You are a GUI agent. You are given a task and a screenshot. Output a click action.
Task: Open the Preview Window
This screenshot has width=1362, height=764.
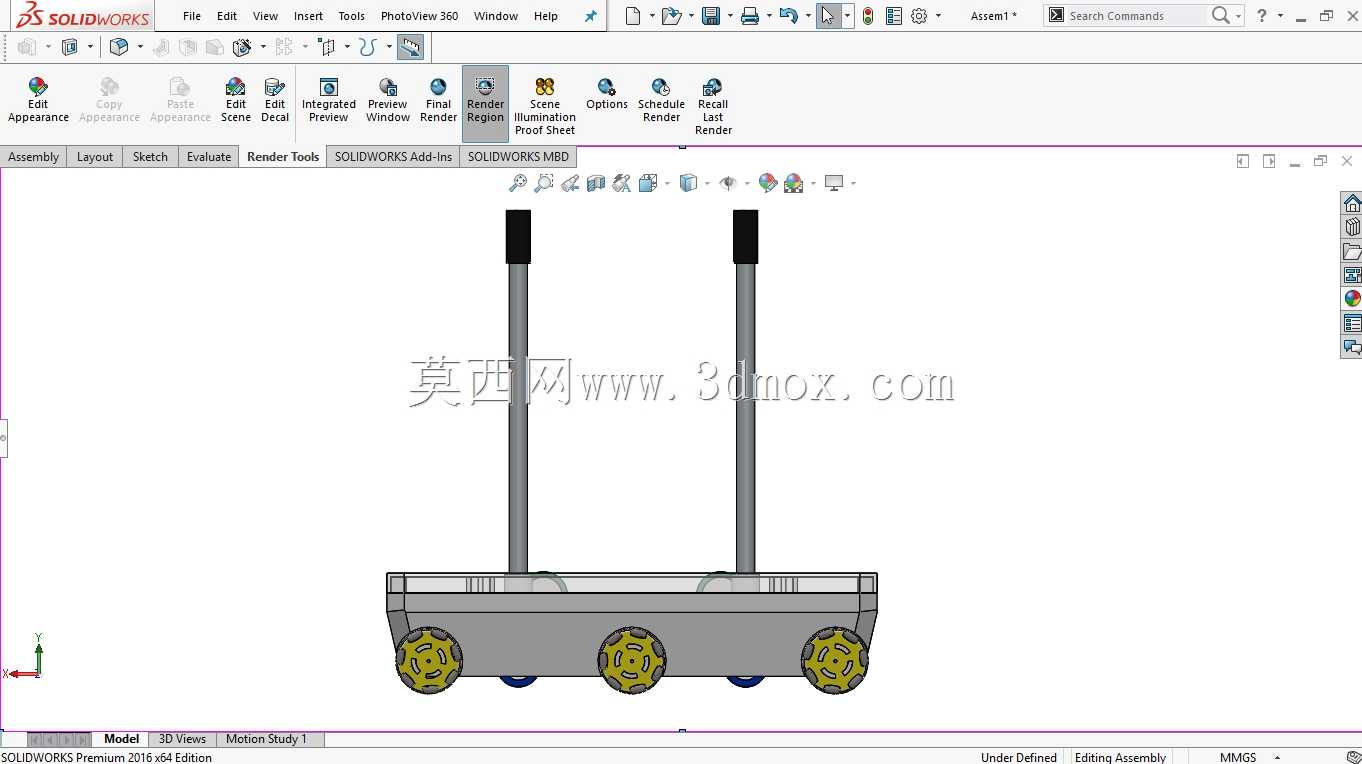tap(388, 100)
